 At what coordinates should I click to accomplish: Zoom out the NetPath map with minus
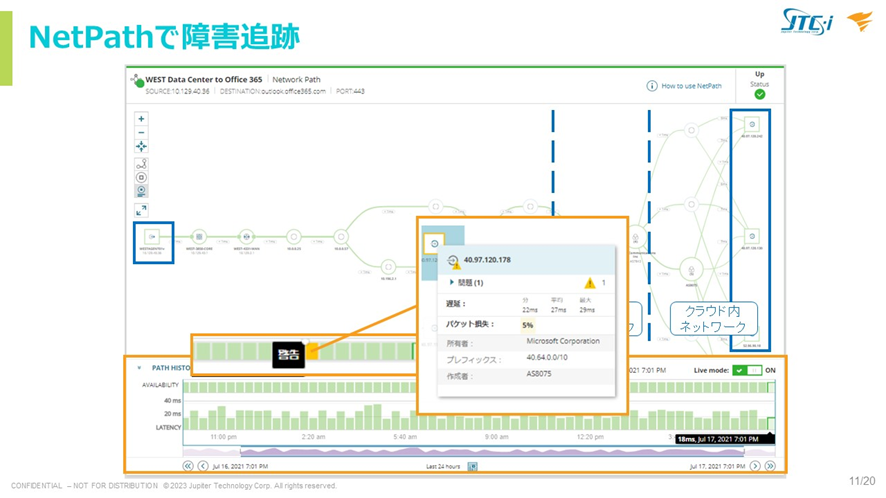point(141,133)
